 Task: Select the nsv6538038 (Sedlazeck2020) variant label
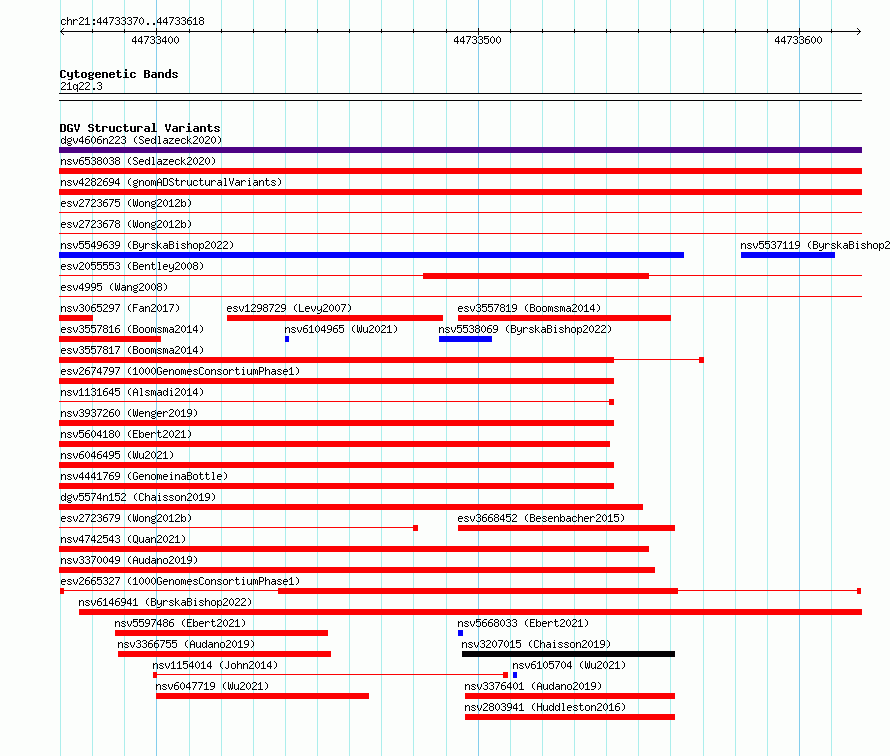point(138,161)
